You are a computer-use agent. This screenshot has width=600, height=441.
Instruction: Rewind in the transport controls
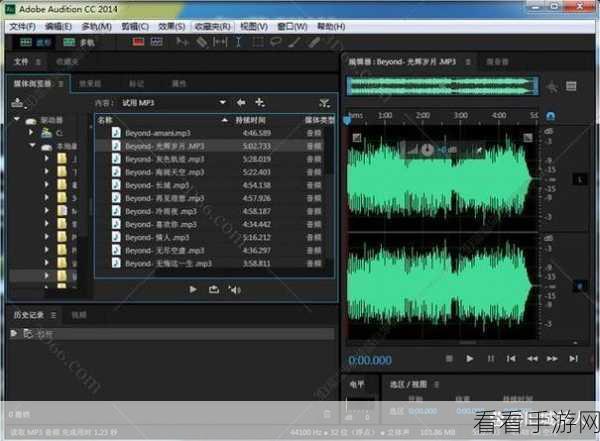pyautogui.click(x=532, y=359)
